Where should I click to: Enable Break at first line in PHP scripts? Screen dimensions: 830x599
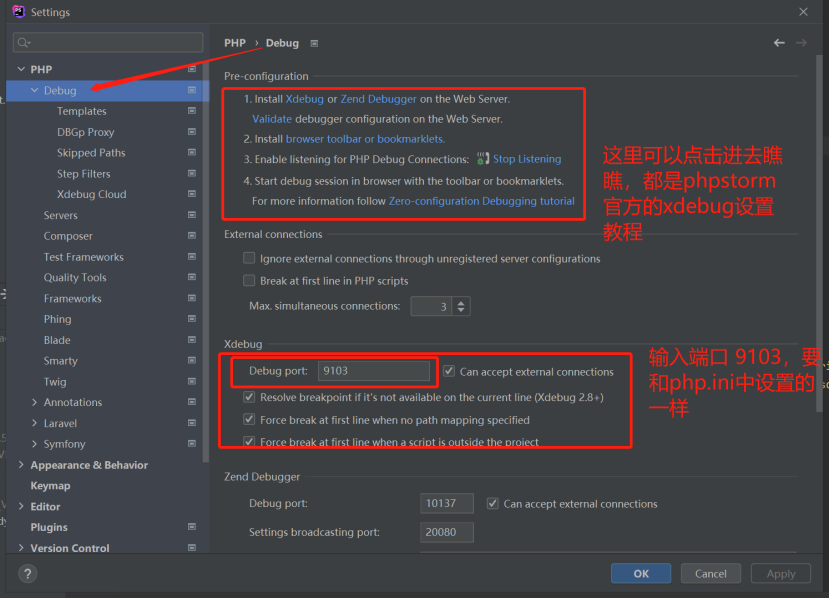249,280
